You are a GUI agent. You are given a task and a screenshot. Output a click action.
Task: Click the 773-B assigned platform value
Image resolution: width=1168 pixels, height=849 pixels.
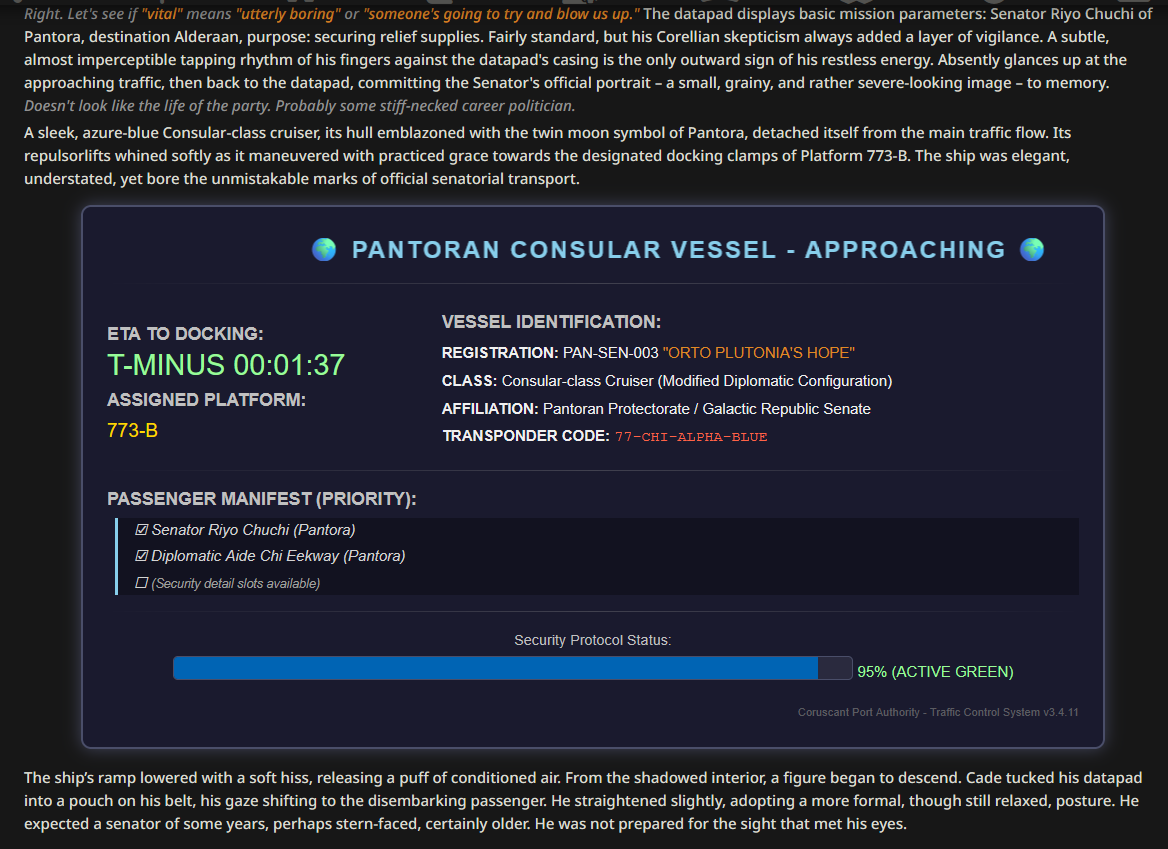[x=133, y=430]
